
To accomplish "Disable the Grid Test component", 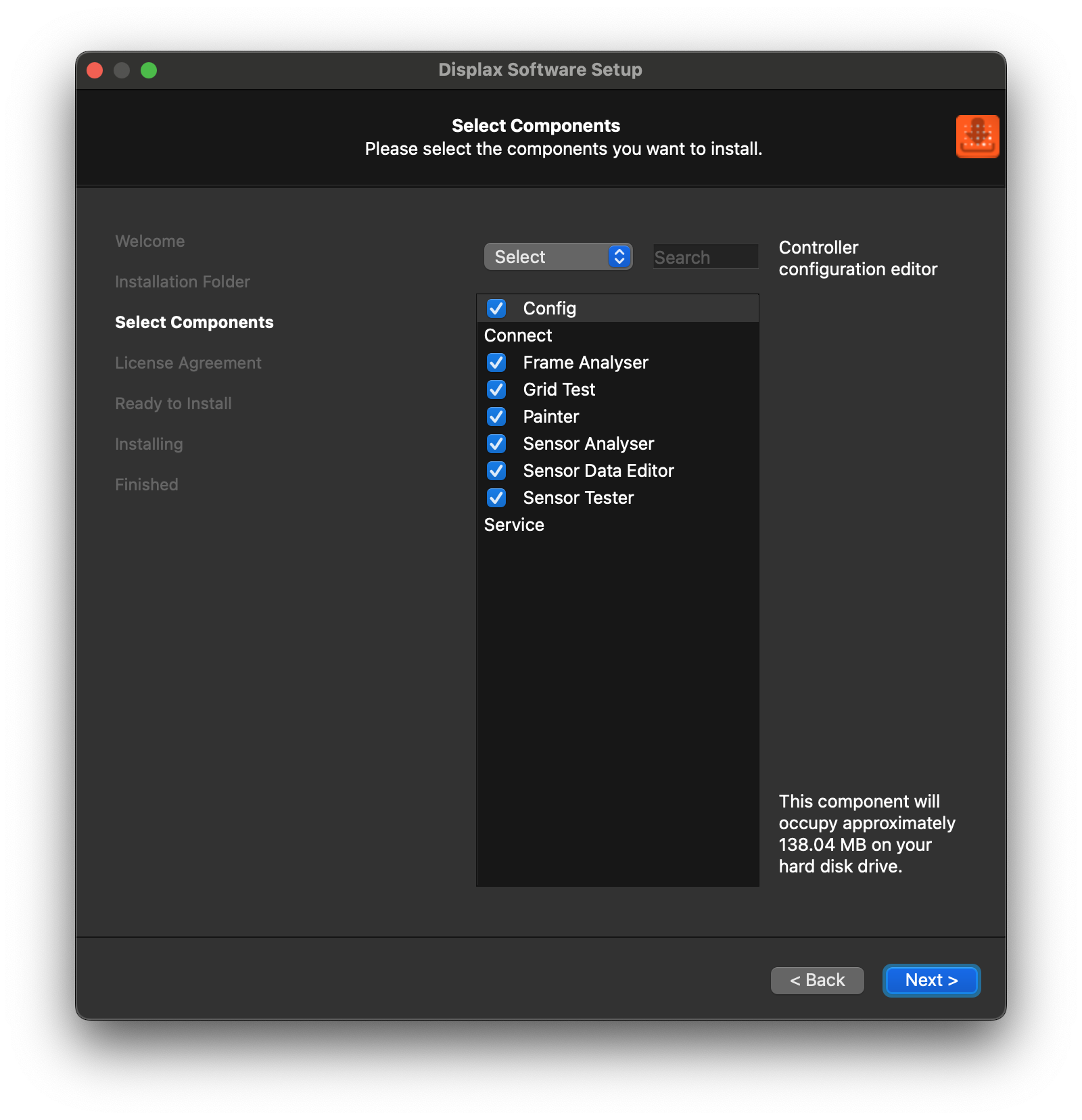I will point(496,390).
